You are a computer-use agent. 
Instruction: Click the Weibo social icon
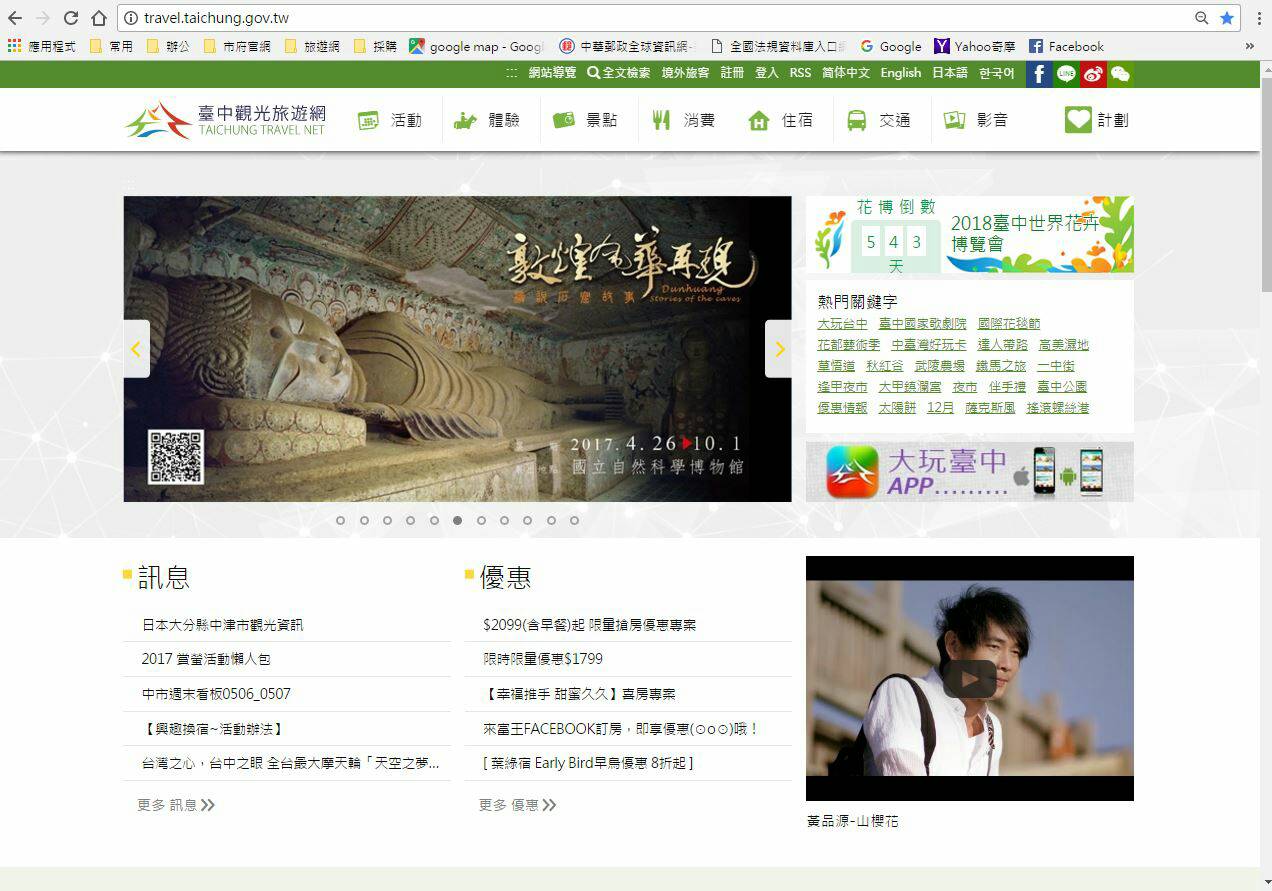coord(1093,74)
